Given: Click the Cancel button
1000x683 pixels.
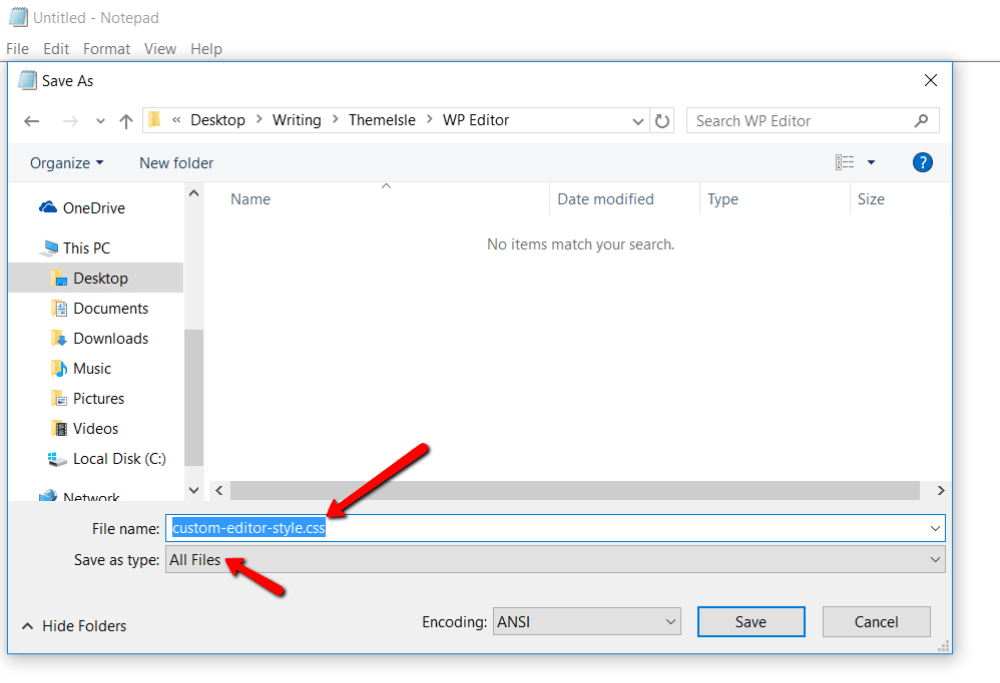Looking at the screenshot, I should (x=876, y=621).
